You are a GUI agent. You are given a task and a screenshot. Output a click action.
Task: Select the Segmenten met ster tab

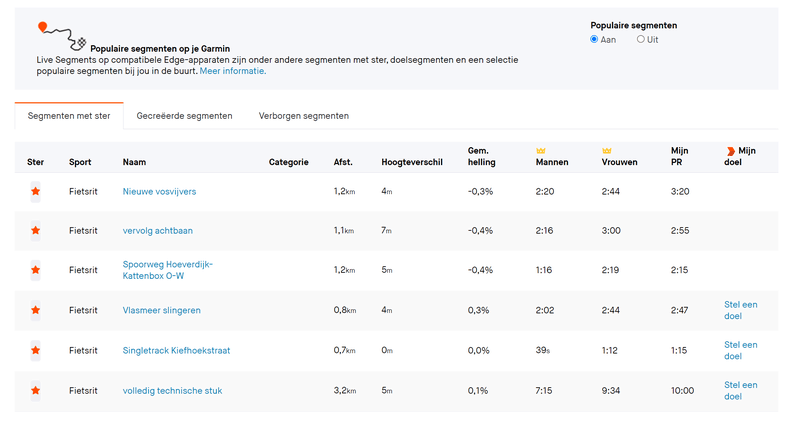(x=69, y=116)
